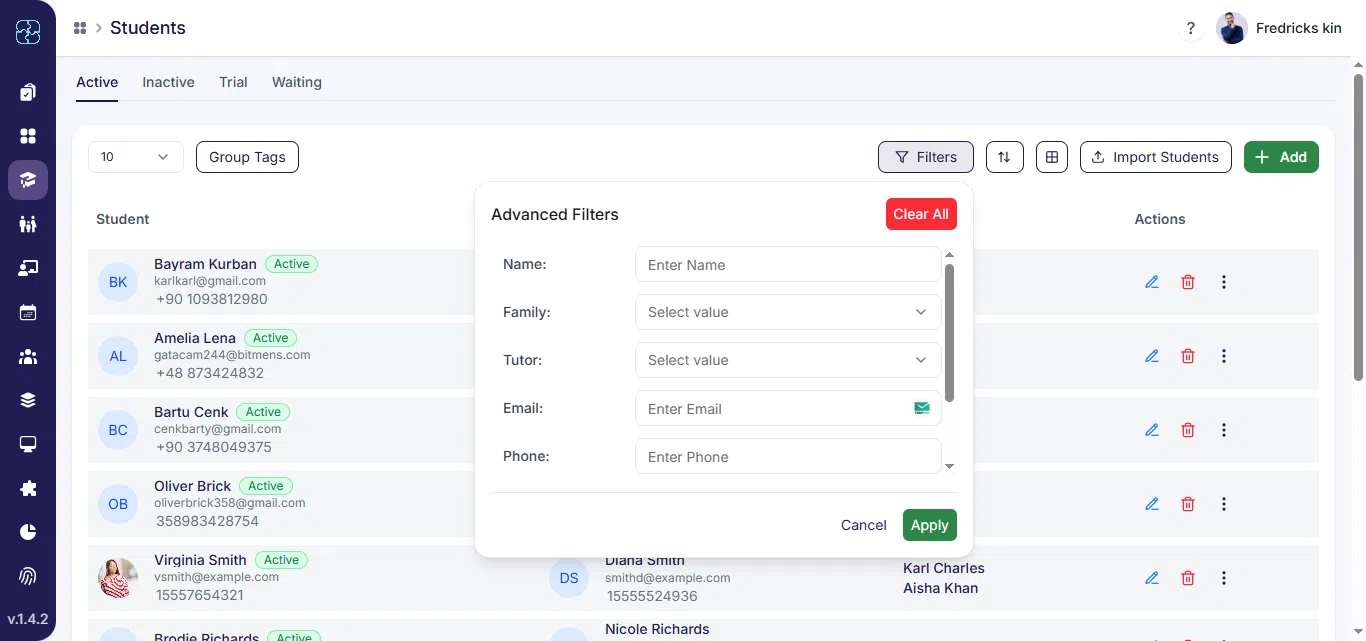The height and width of the screenshot is (641, 1366).
Task: Open the families icon in sidebar
Action: tap(28, 224)
